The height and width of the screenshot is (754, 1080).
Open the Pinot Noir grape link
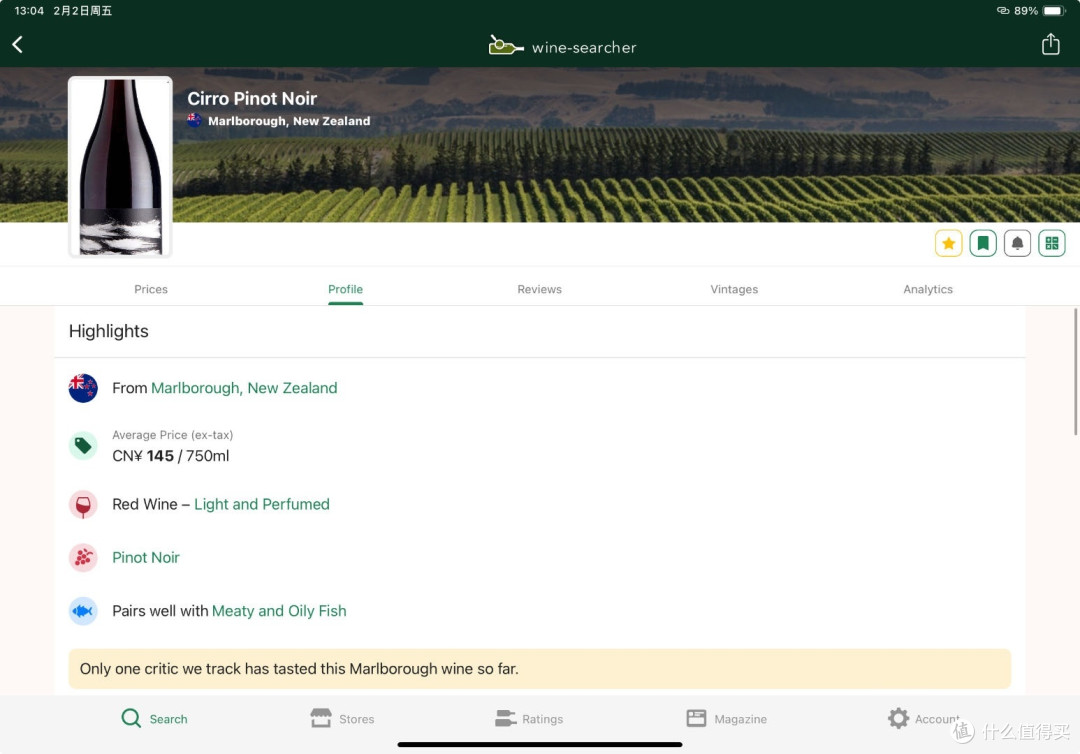146,557
